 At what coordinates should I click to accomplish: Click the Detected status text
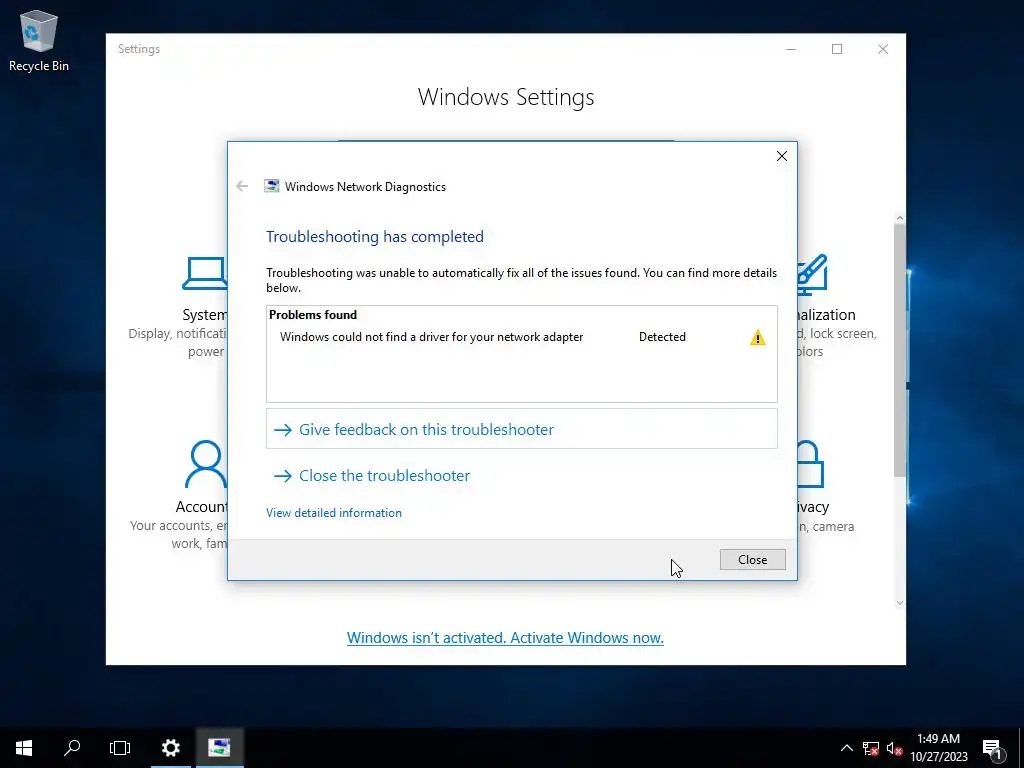[x=662, y=337]
